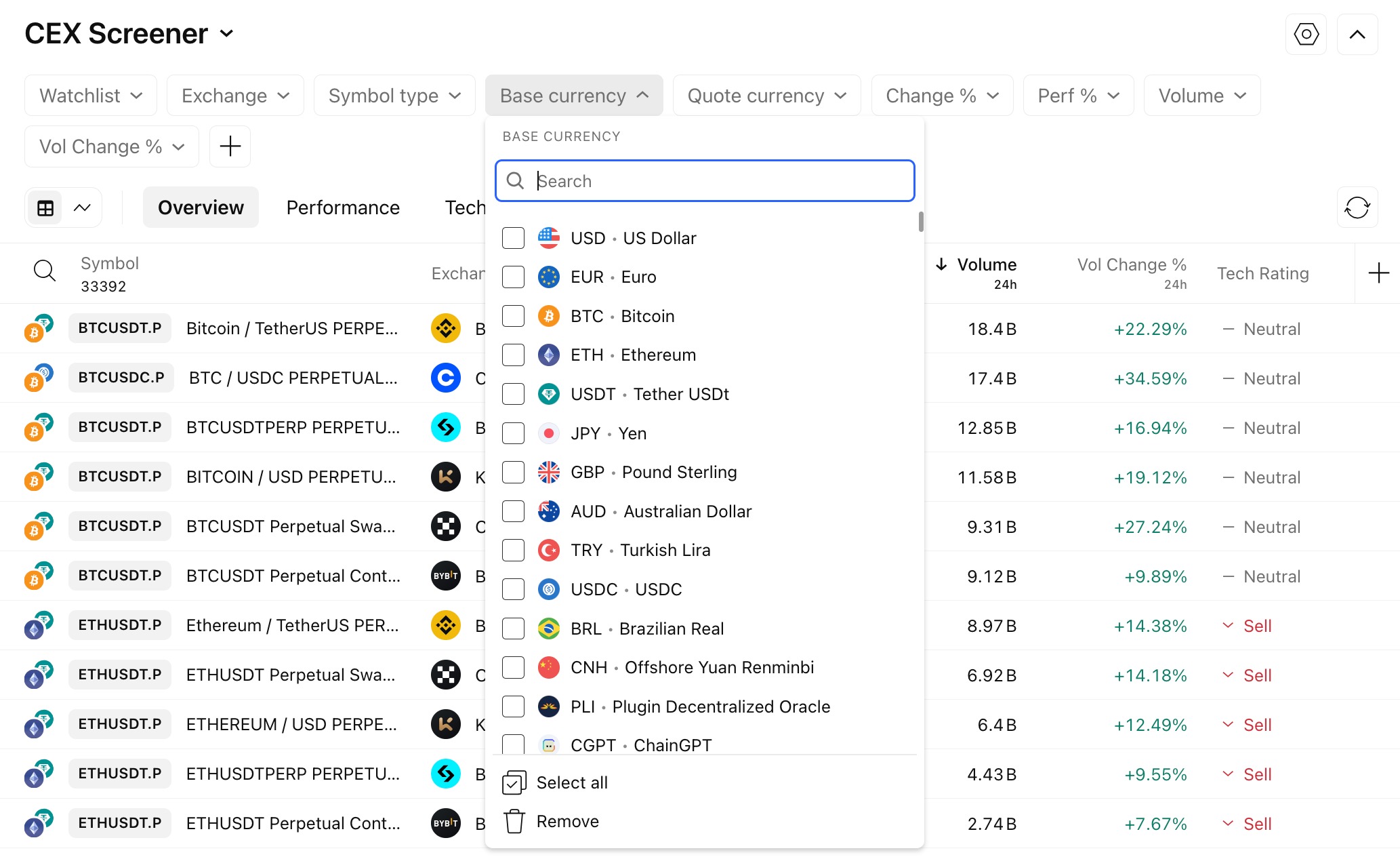The image size is (1400, 857).
Task: Enable the TRY Turkish Lira checkbox
Action: click(513, 550)
